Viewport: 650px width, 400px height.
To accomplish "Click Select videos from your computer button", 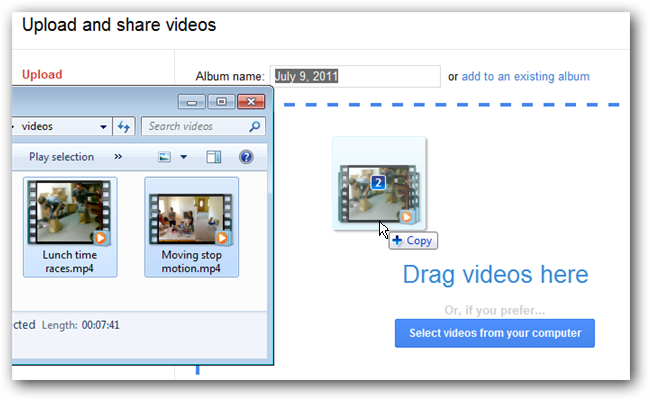I will coord(495,333).
